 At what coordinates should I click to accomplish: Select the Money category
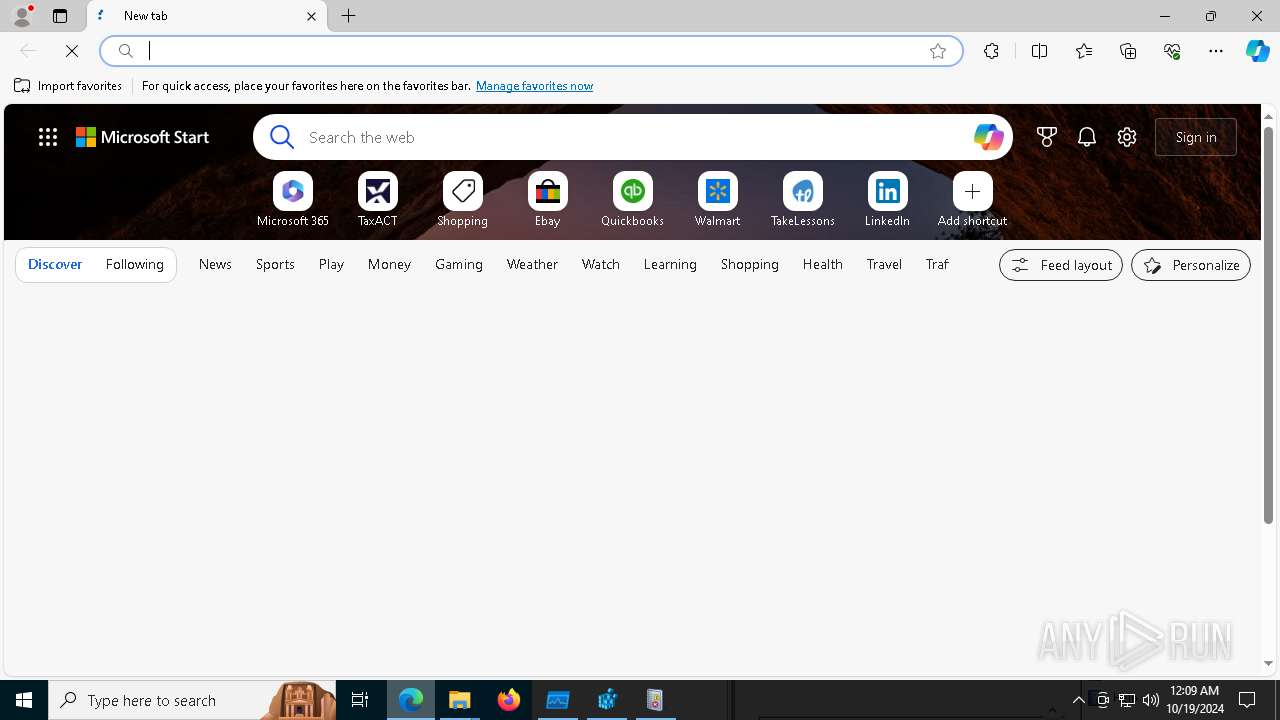click(x=389, y=264)
